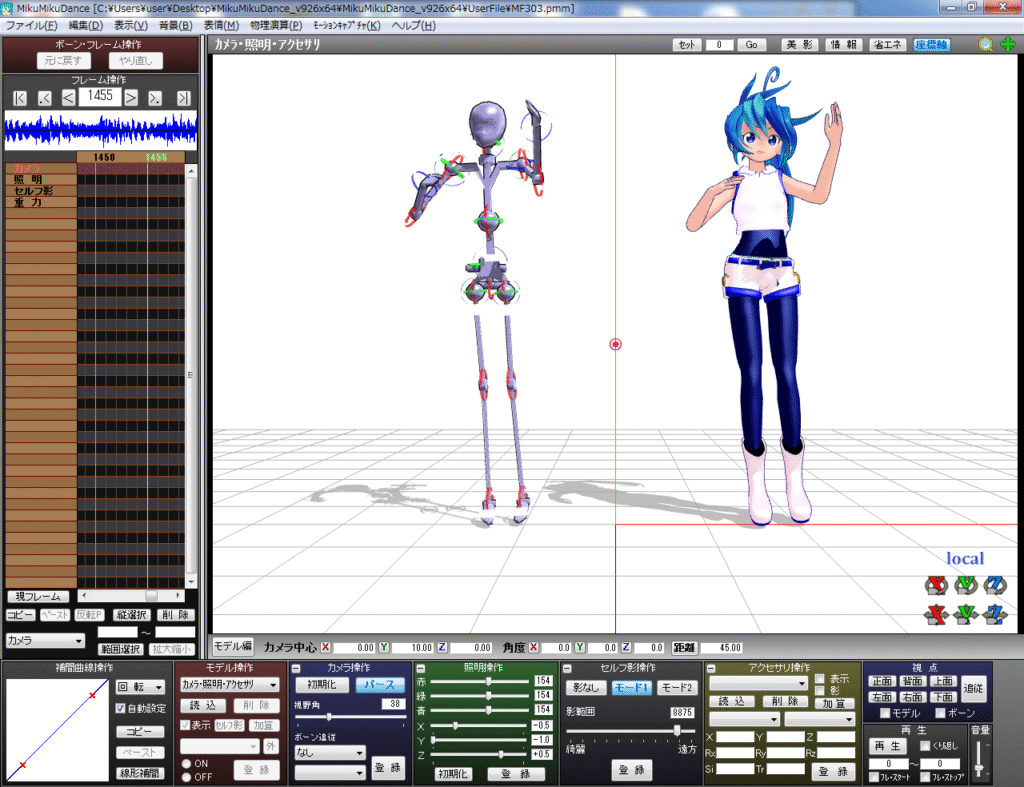This screenshot has height=787, width=1024.
Task: Toggle the 表示 checkbox in アクセサリ操作
Action: pyautogui.click(x=820, y=679)
